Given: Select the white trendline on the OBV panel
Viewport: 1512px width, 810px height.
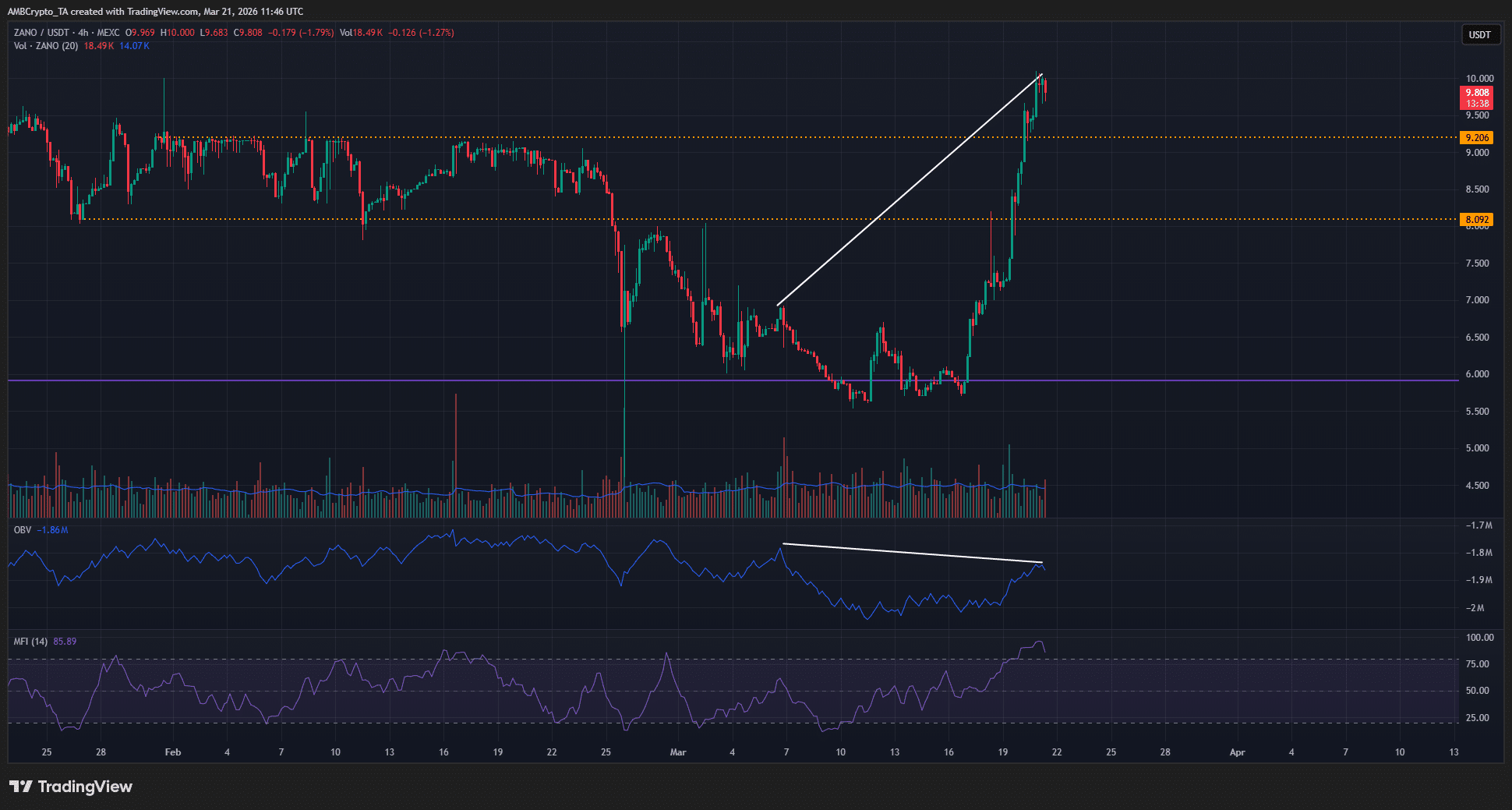Looking at the screenshot, I should point(912,552).
